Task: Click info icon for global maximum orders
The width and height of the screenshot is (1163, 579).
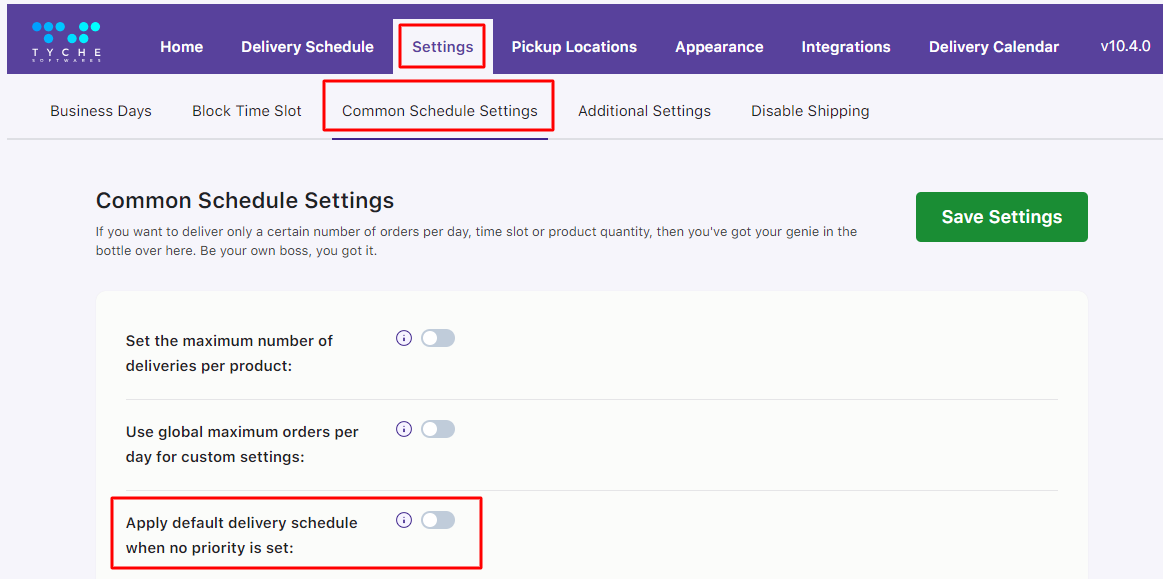Action: click(404, 429)
